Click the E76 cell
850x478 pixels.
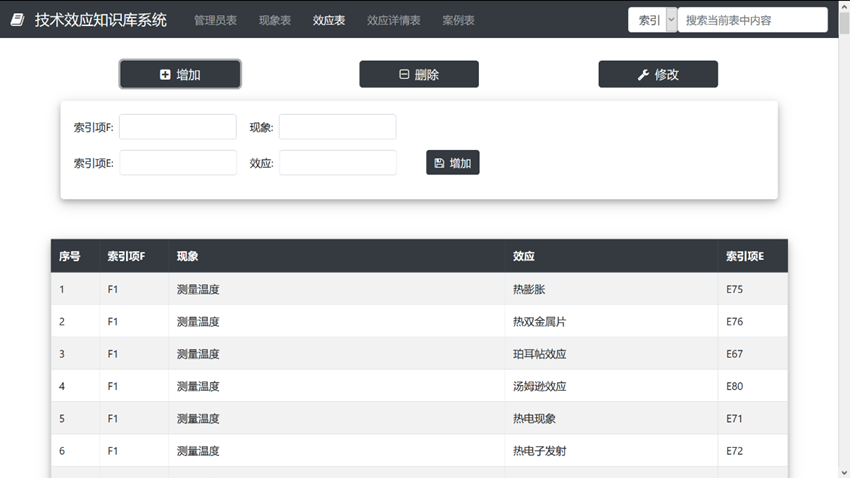coord(752,321)
